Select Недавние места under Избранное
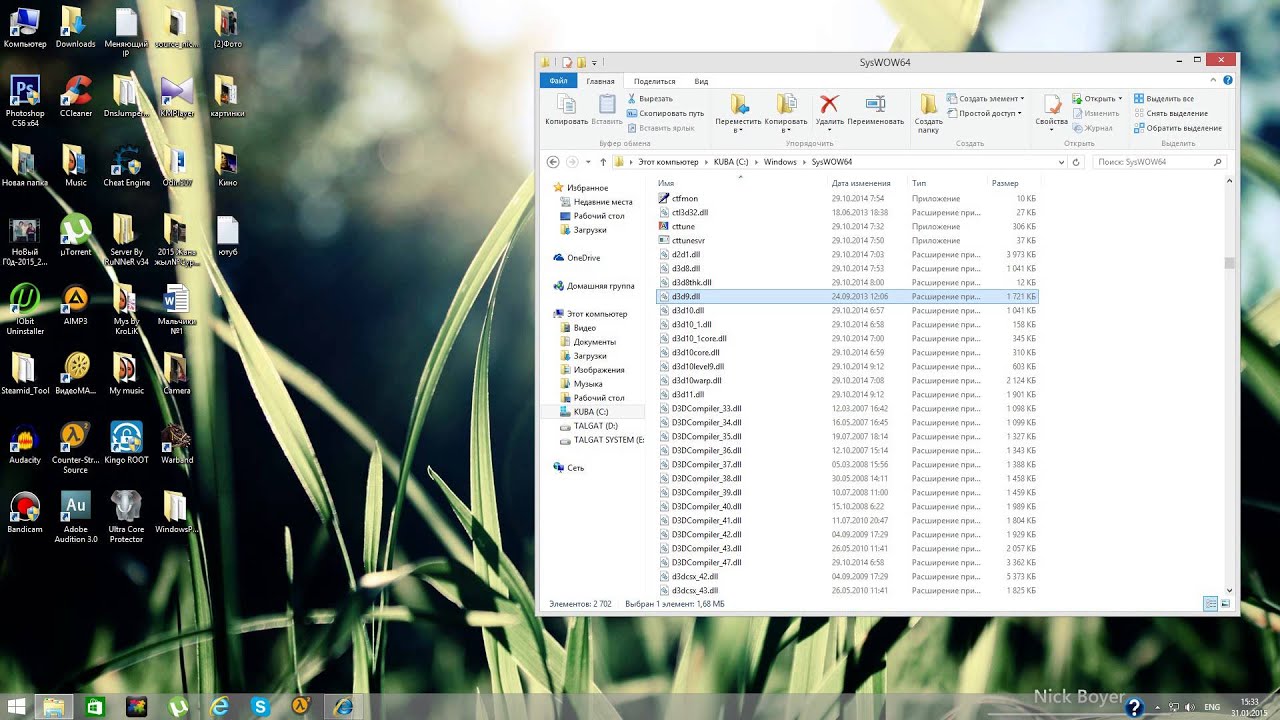Image resolution: width=1280 pixels, height=720 pixels. [602, 202]
